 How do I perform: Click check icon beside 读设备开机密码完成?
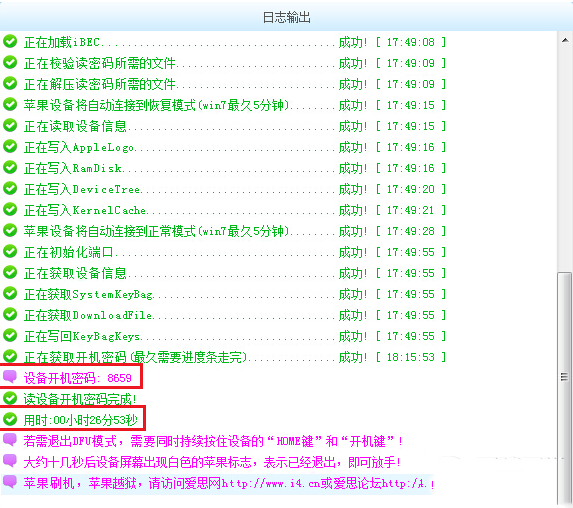[x=10, y=398]
